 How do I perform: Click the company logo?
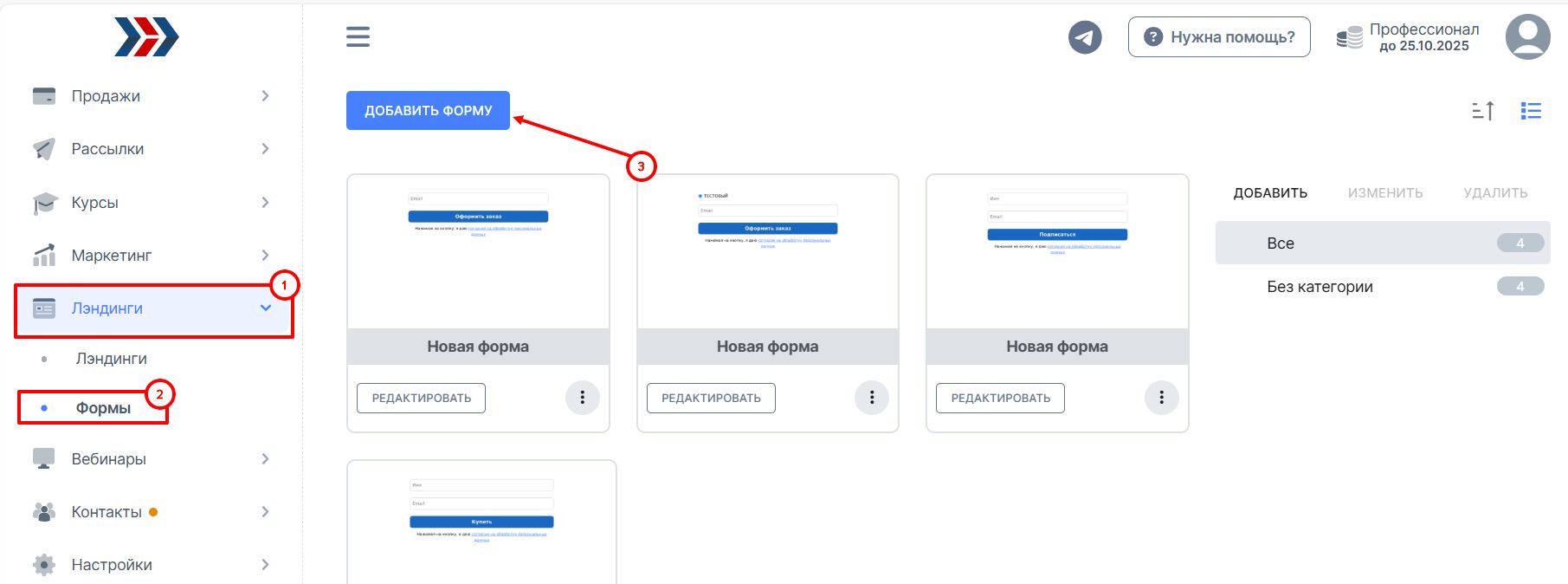coord(146,37)
